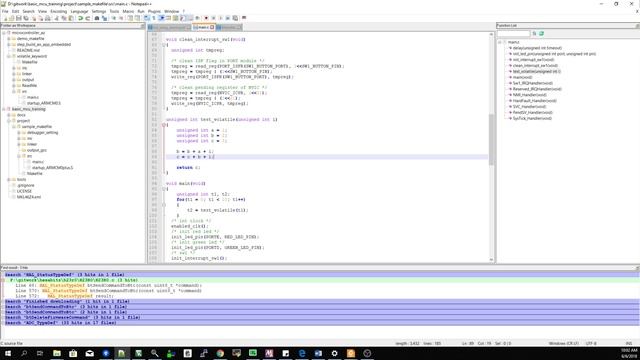Expand the docs folder node

tap(9, 115)
